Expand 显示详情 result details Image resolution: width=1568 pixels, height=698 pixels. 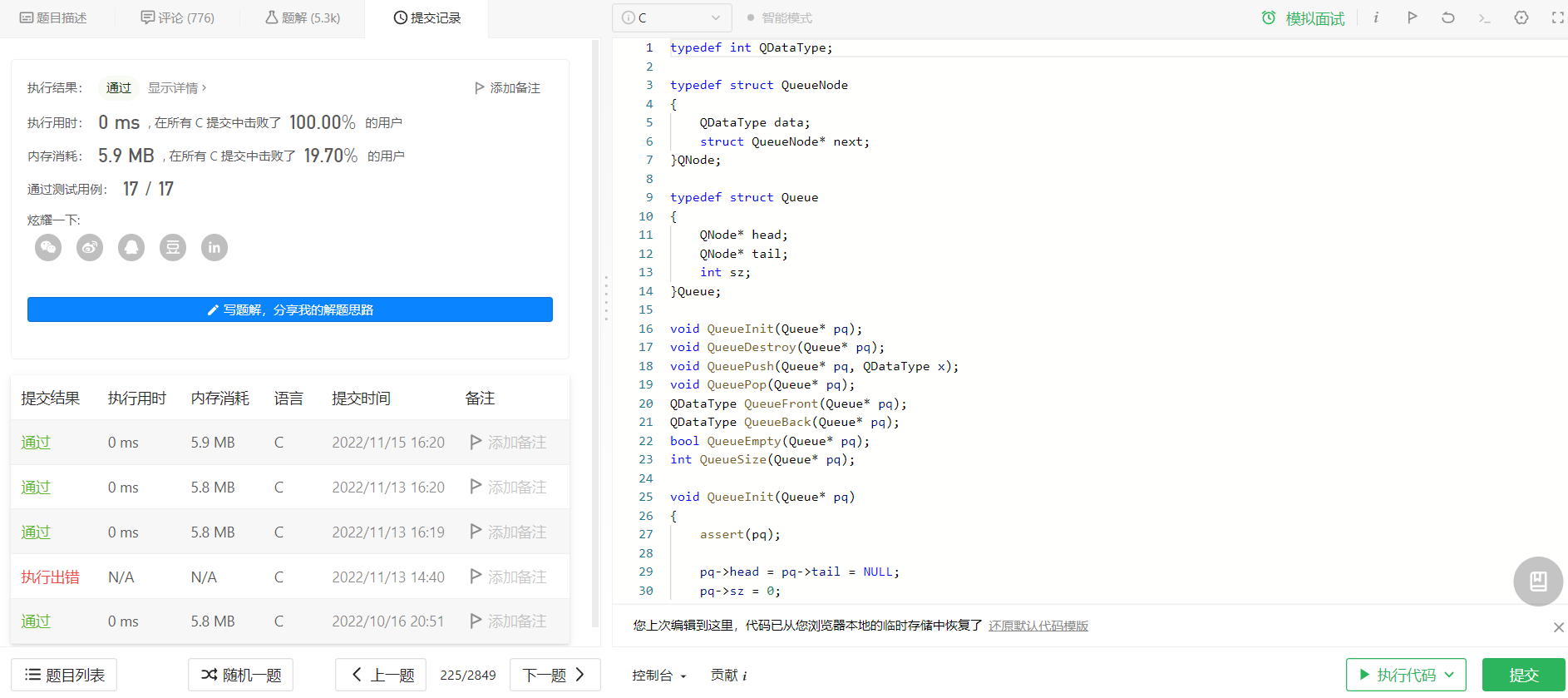click(177, 87)
